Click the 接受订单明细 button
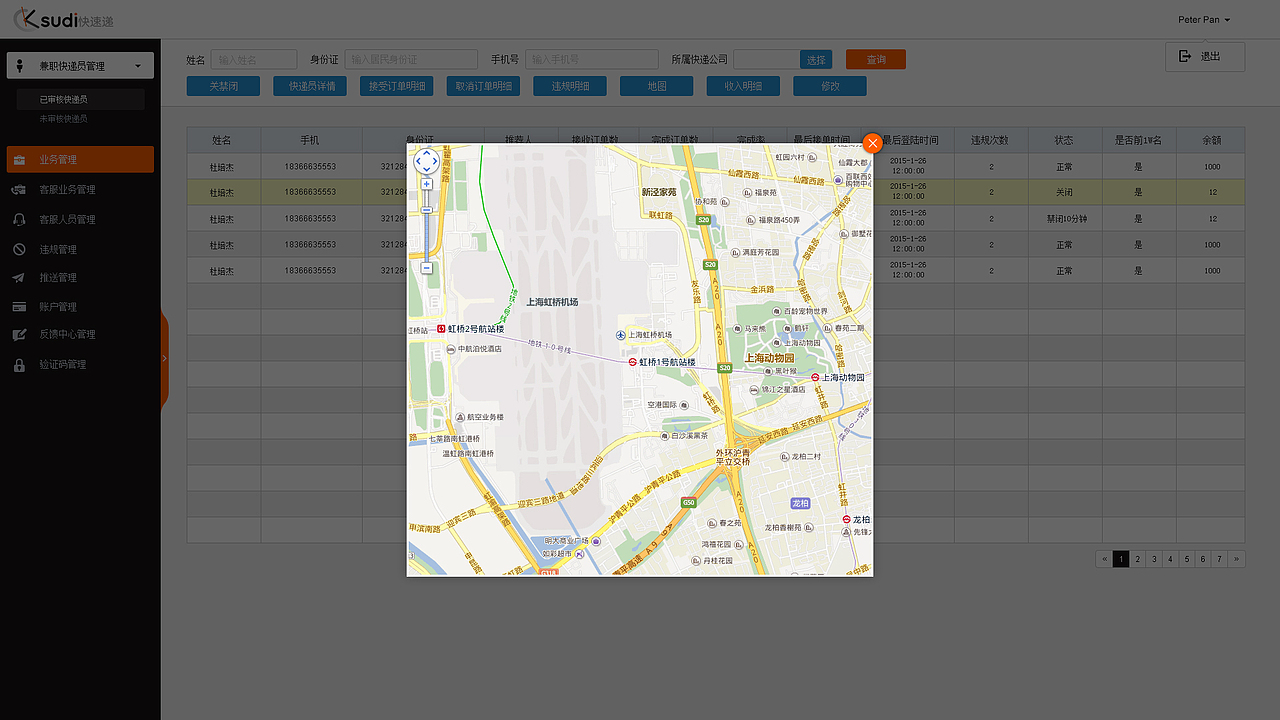Viewport: 1280px width, 720px height. (x=396, y=86)
